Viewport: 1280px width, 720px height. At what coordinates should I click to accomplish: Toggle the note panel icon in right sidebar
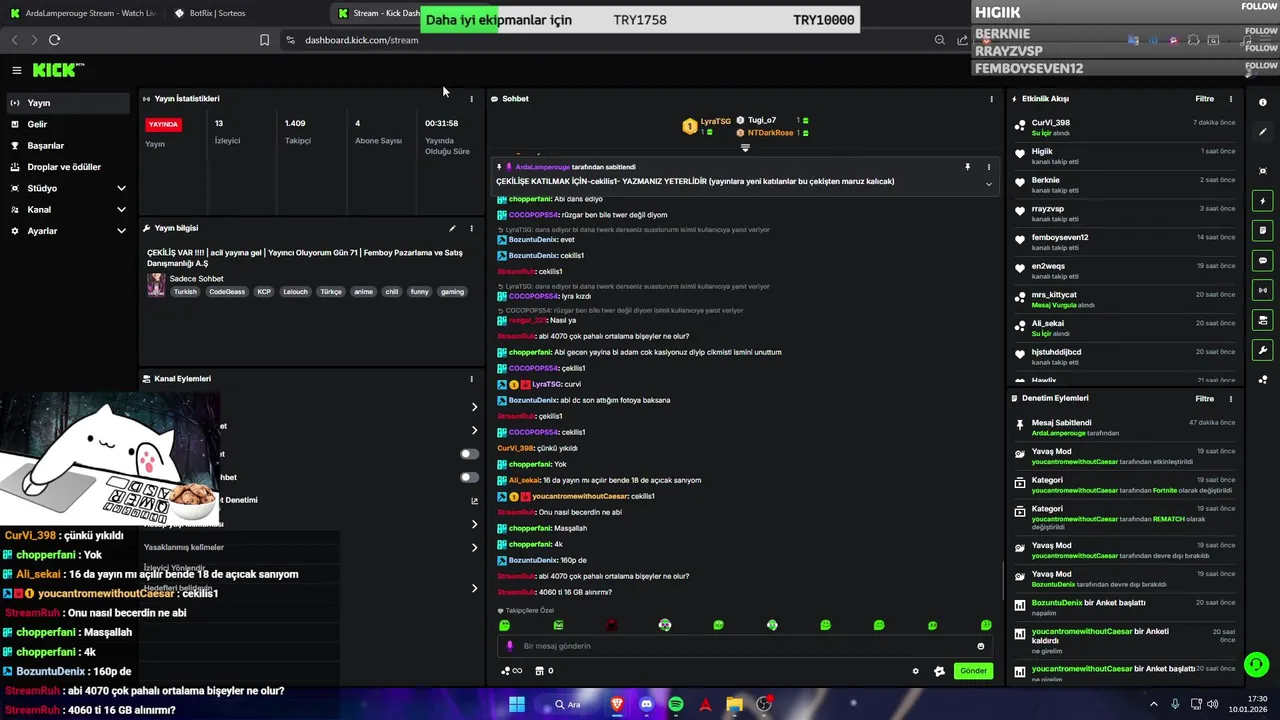[x=1263, y=230]
